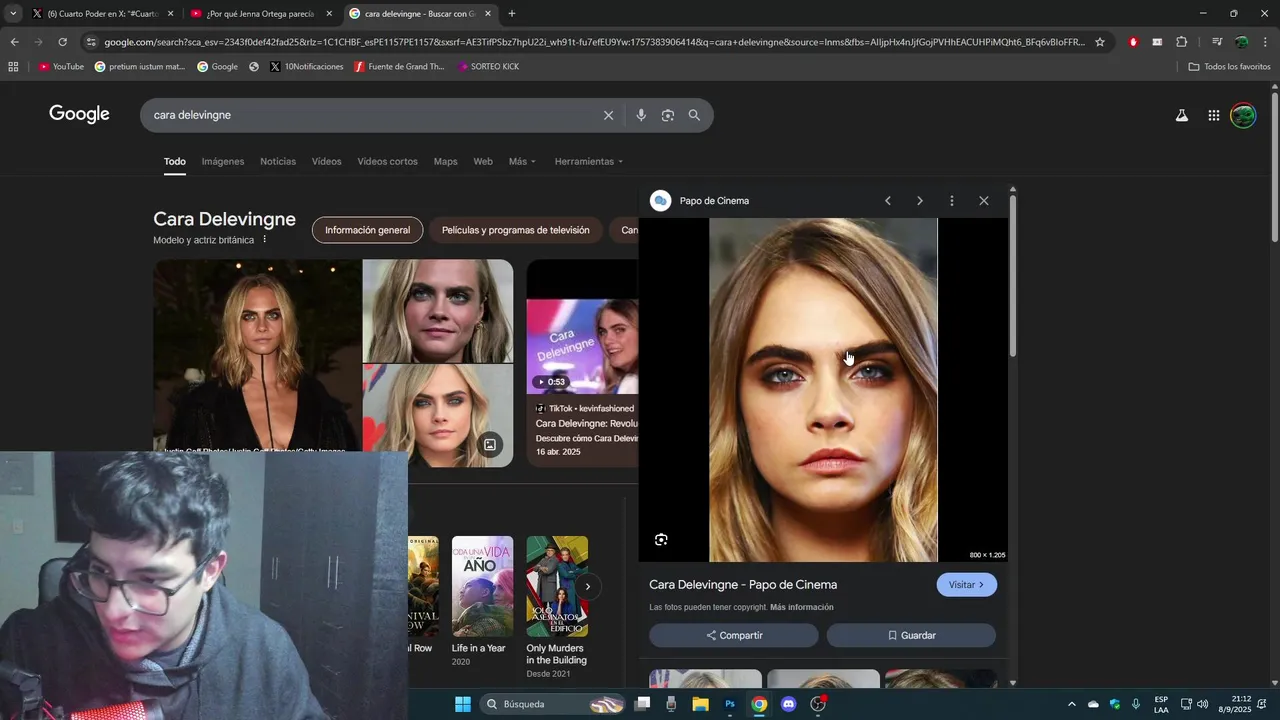
Task: Open Fuente de Grand Th... bookmark
Action: pos(399,67)
